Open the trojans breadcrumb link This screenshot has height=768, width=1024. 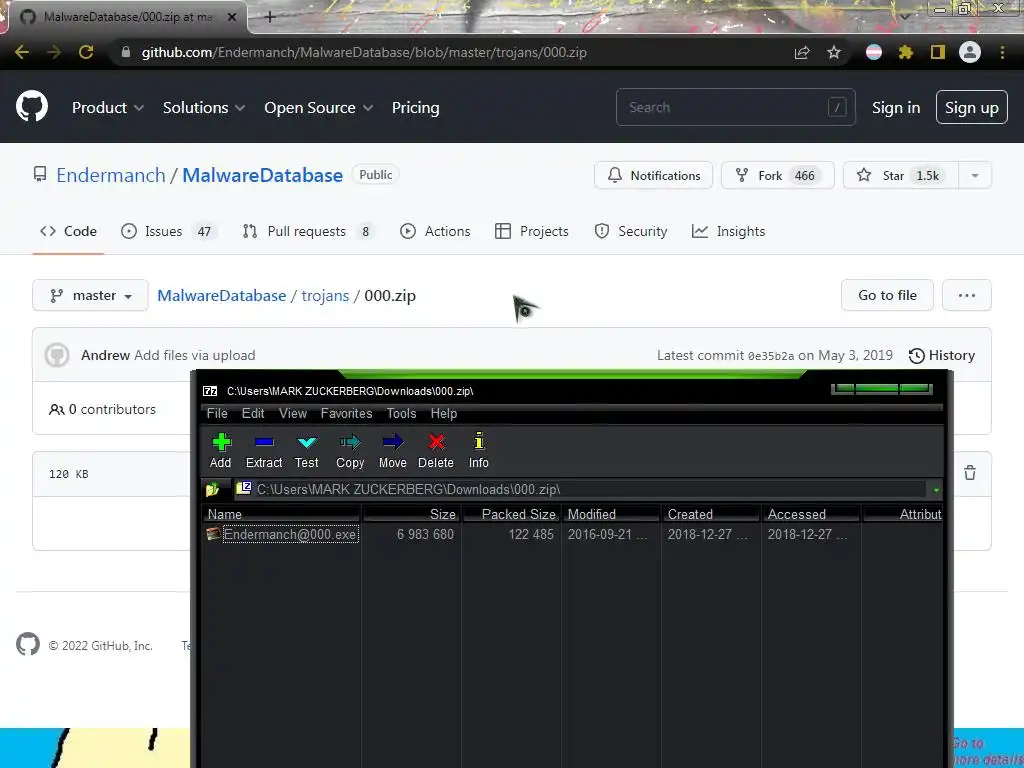point(325,296)
